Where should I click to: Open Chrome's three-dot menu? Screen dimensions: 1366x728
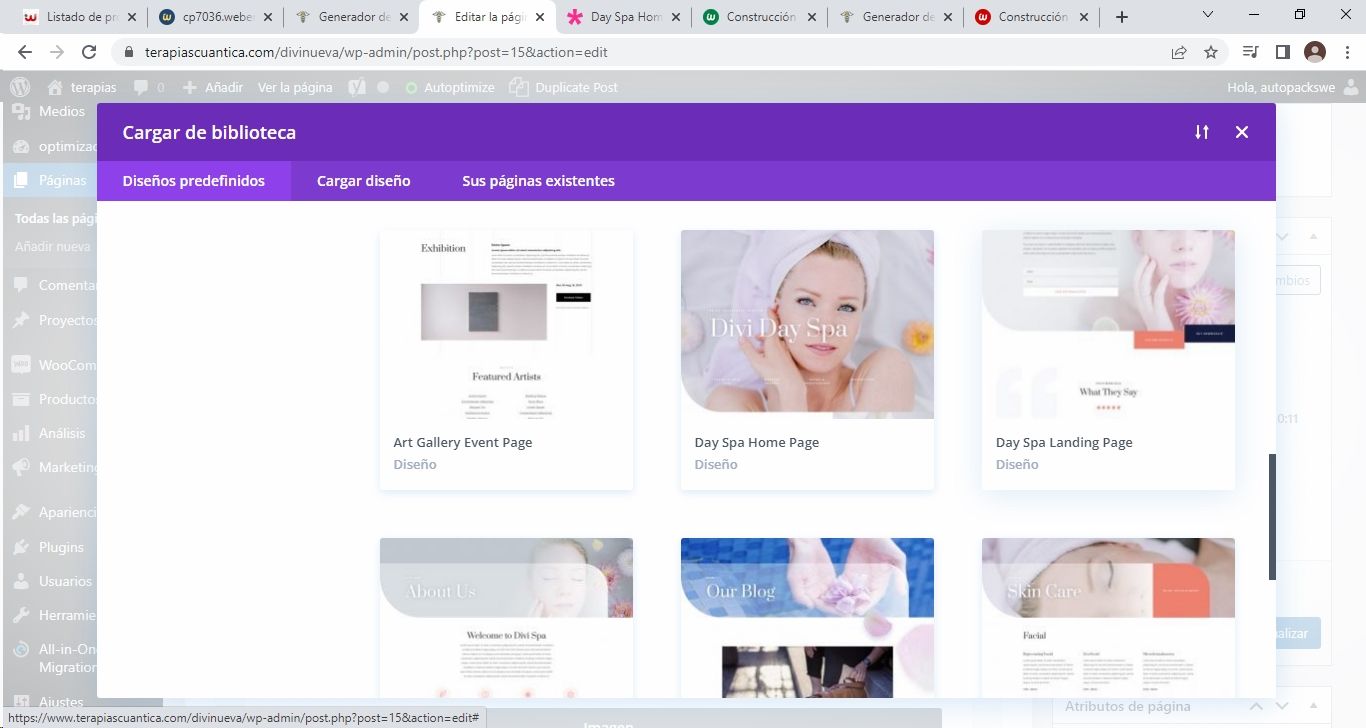coord(1346,52)
